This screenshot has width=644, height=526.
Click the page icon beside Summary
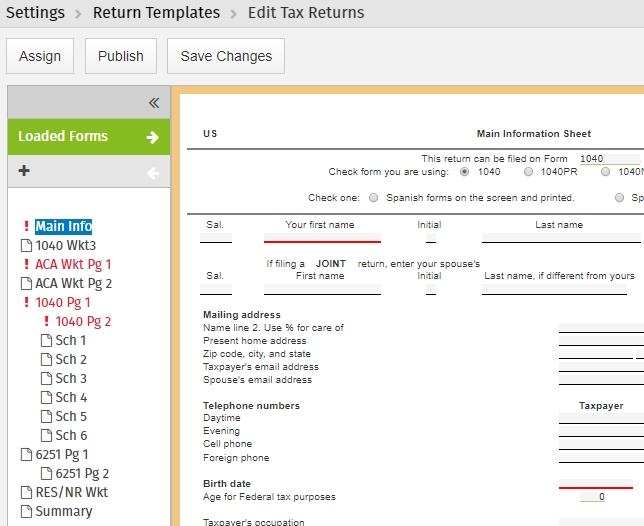[27, 512]
